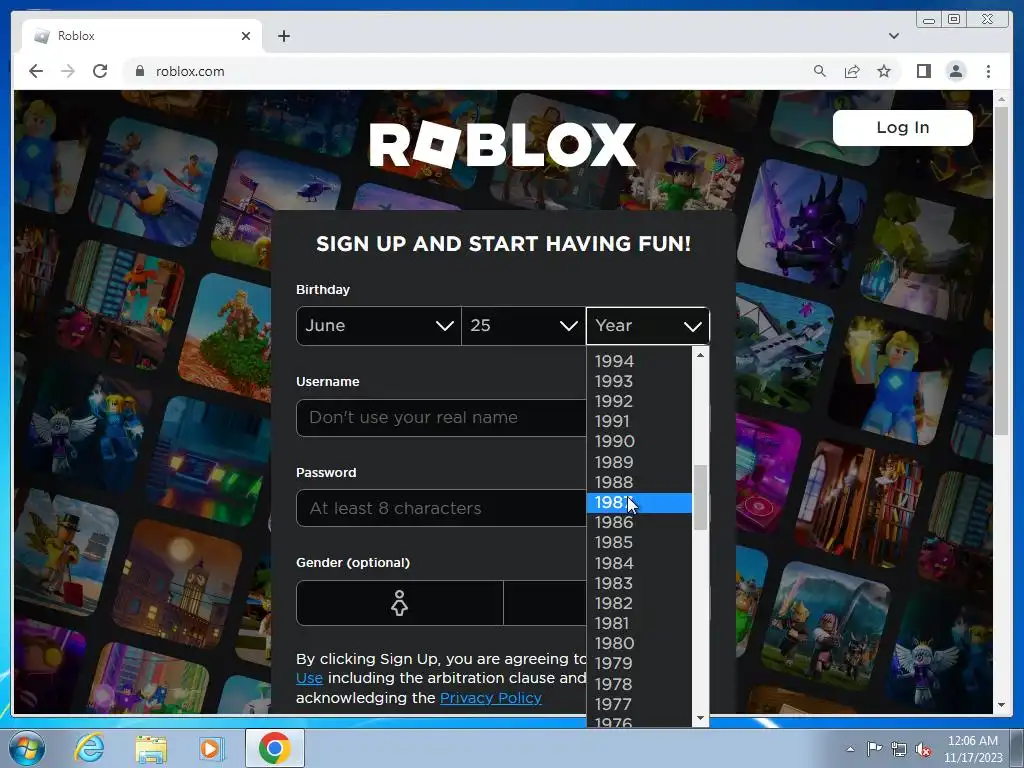Choose 1990 from the year list
The height and width of the screenshot is (768, 1024).
(x=639, y=441)
